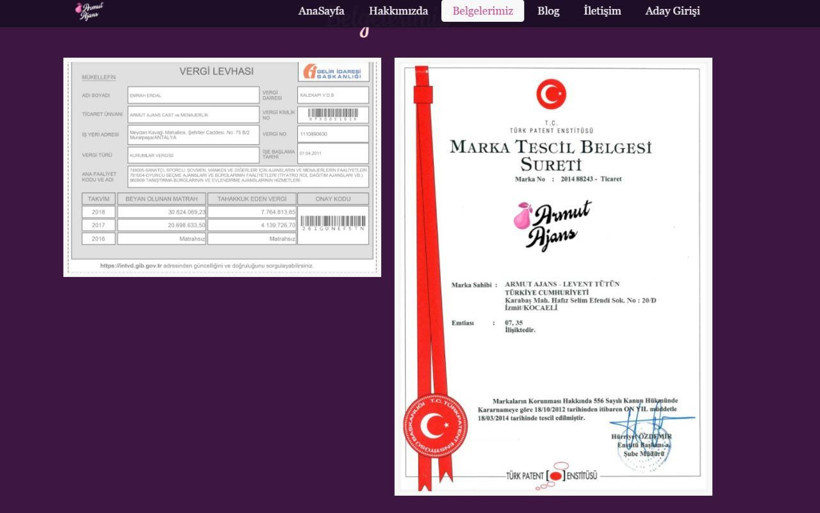Click the 2016 tax year cell
The image size is (820, 513).
click(98, 238)
